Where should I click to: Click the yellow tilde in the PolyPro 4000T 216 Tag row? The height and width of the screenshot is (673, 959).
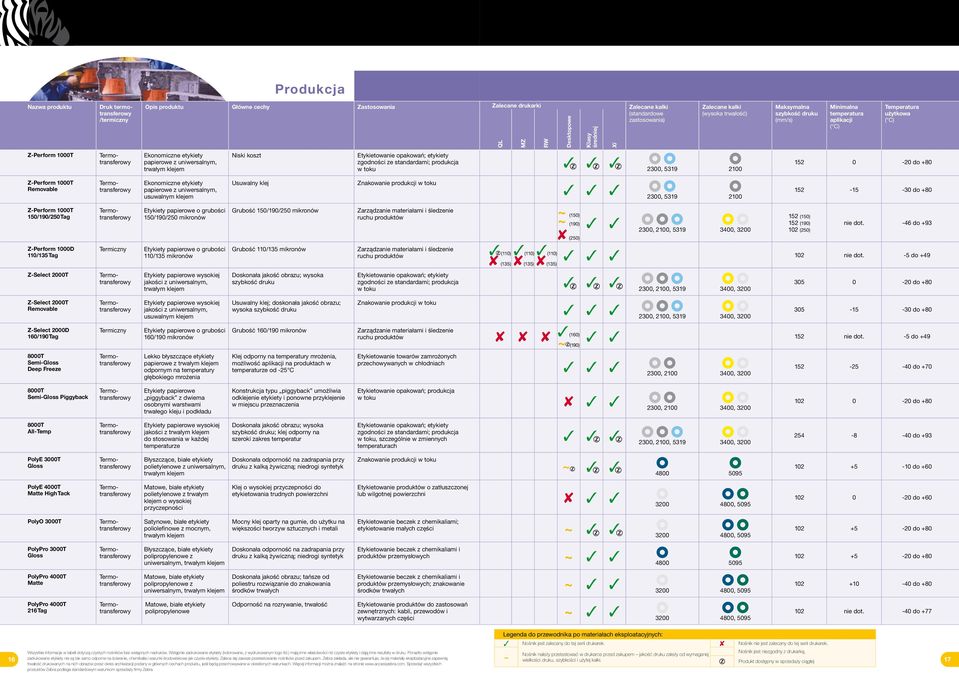pos(568,612)
